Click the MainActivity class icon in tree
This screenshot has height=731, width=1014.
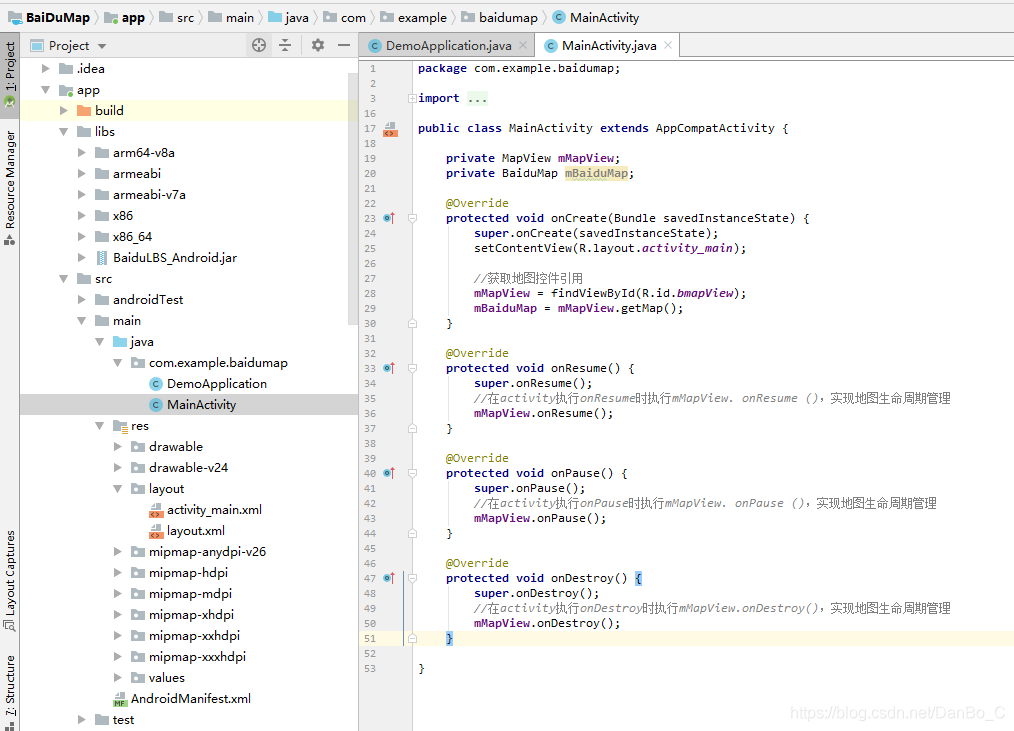tap(156, 405)
